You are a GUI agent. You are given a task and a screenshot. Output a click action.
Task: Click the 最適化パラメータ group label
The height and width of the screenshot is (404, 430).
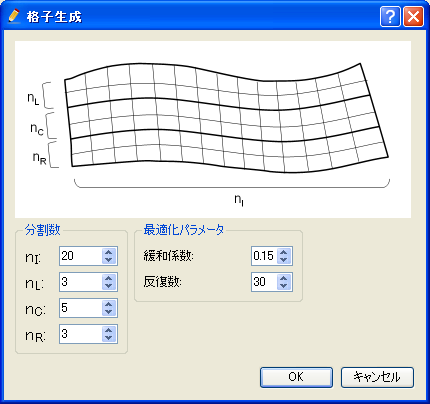pyautogui.click(x=184, y=230)
